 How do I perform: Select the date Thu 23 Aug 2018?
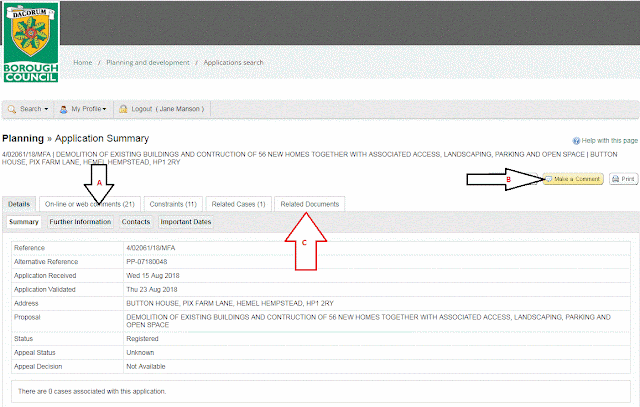(151, 289)
